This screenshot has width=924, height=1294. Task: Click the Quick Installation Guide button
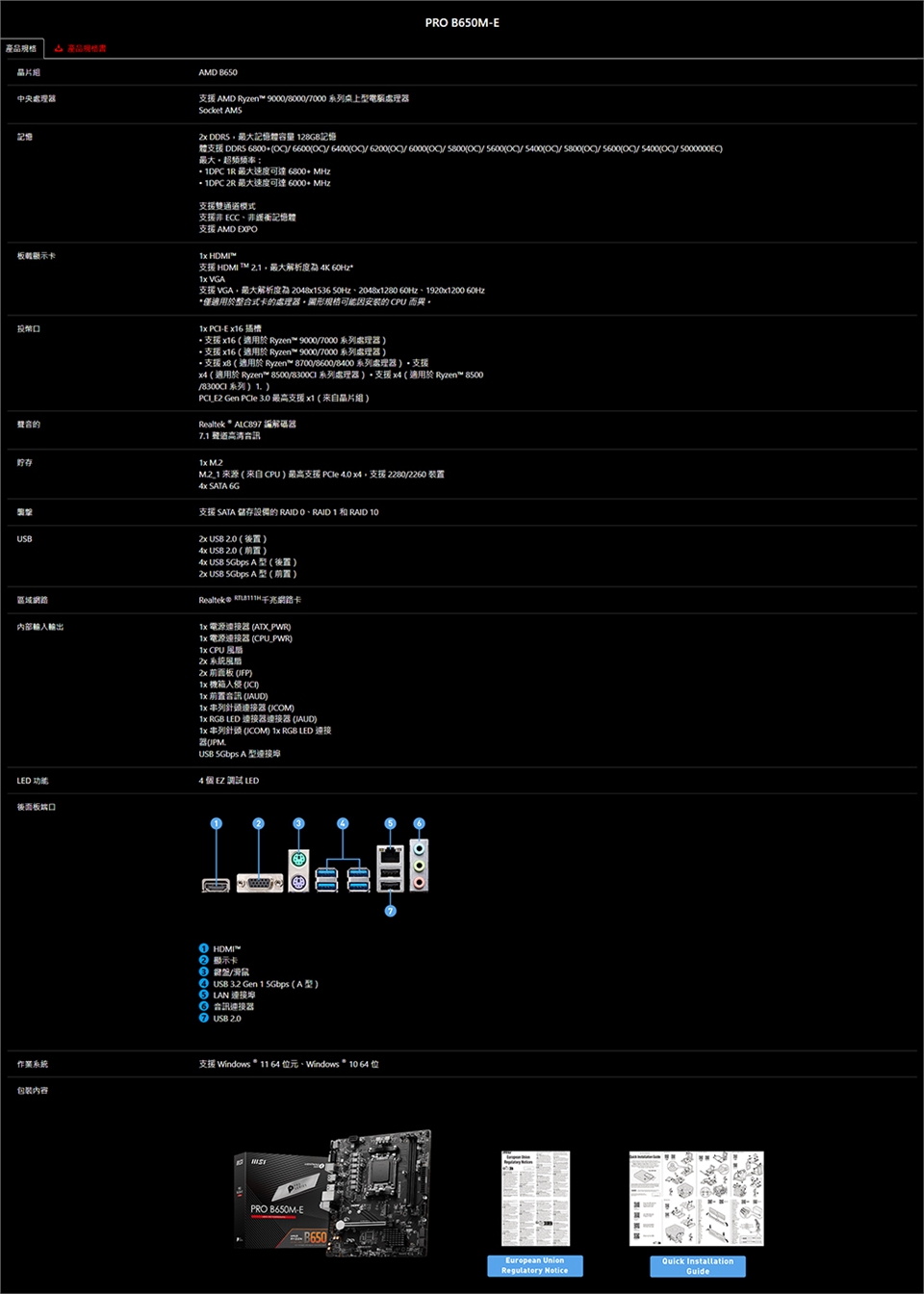698,1266
